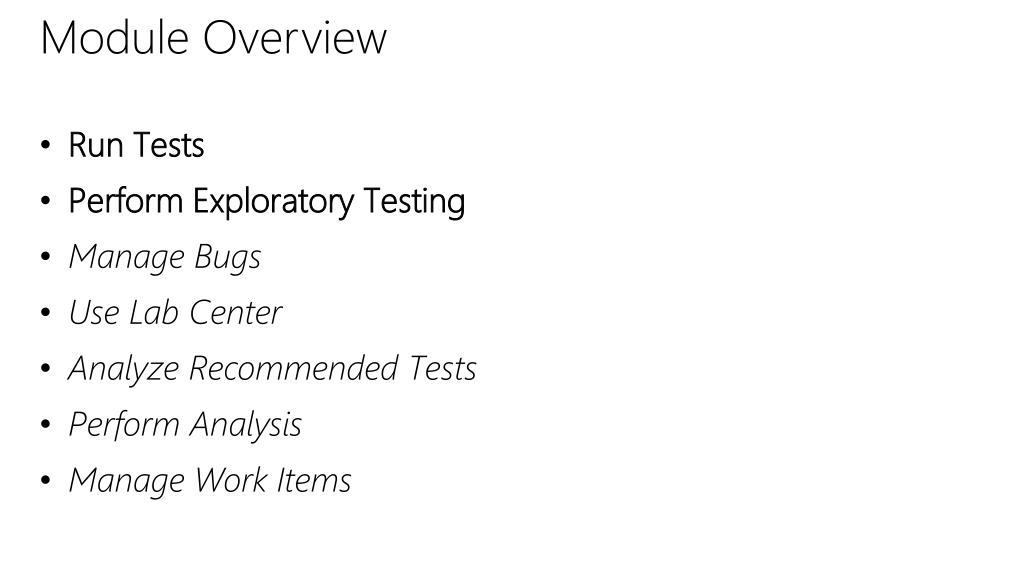Click the word Recommended in the list
Viewport: 1024px width, 576px height.
coord(293,368)
